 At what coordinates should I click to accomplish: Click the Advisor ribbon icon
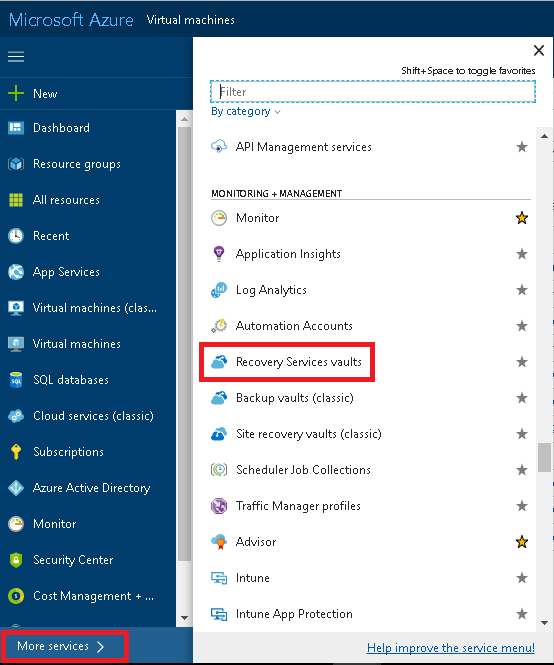[x=219, y=542]
